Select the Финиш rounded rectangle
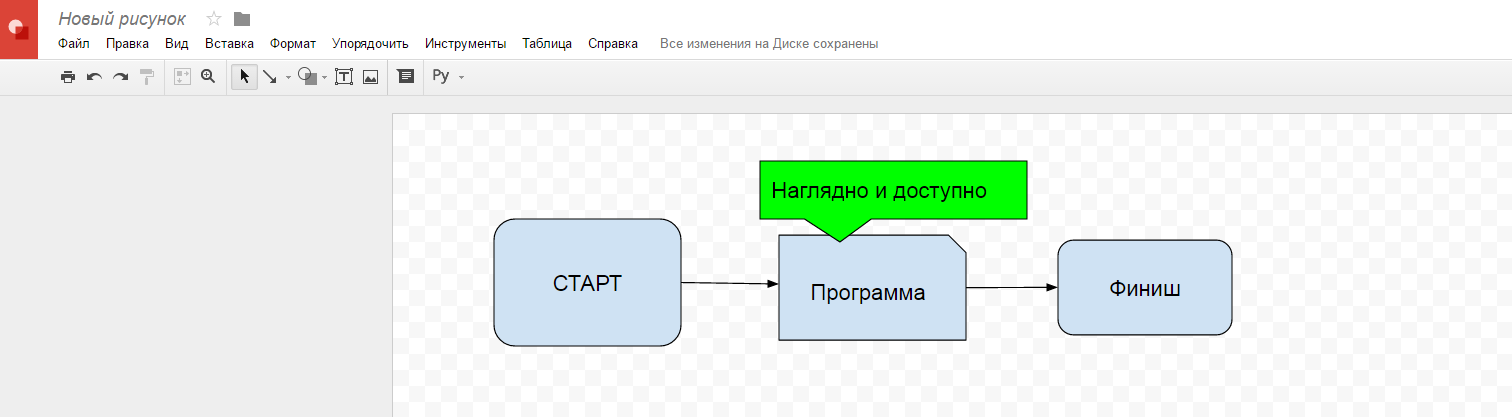 tap(1145, 287)
